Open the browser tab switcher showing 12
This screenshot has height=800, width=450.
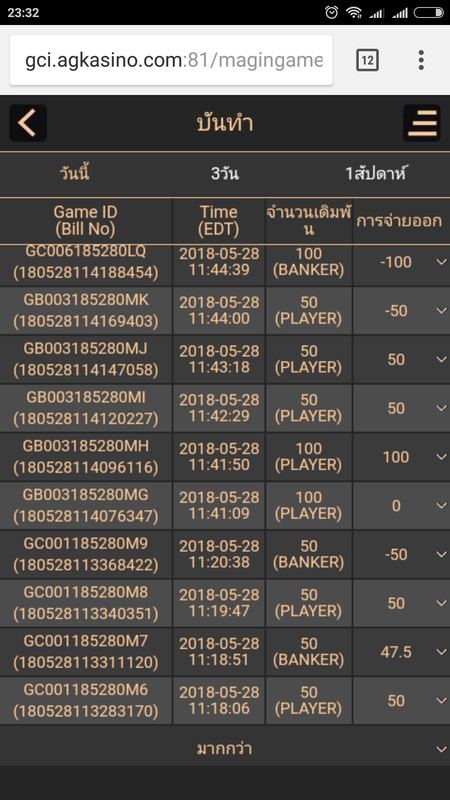coord(367,60)
